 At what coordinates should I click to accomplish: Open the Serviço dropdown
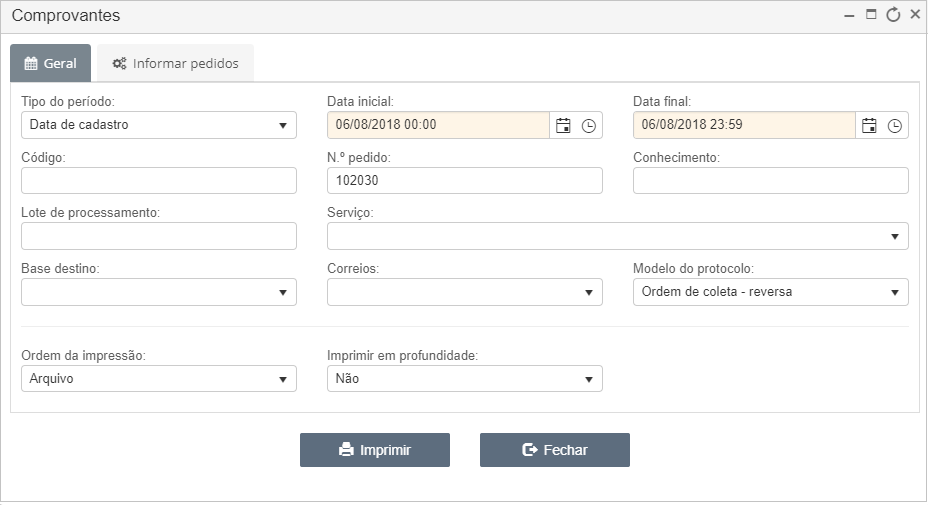(x=617, y=236)
